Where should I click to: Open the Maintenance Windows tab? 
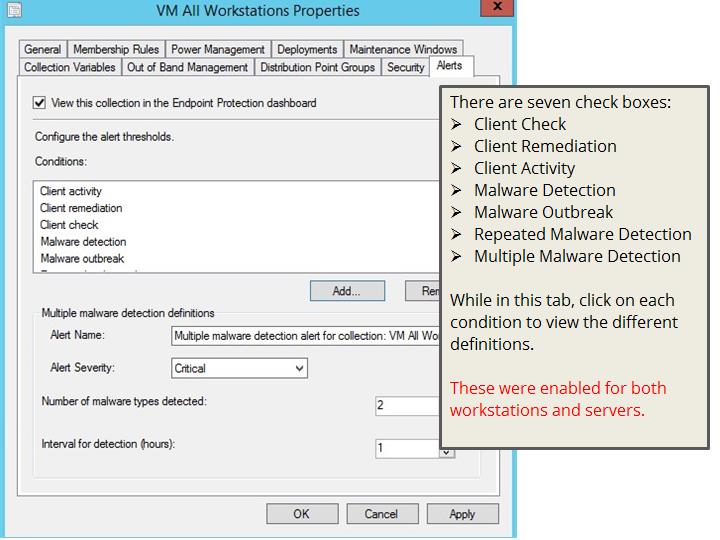coord(403,49)
